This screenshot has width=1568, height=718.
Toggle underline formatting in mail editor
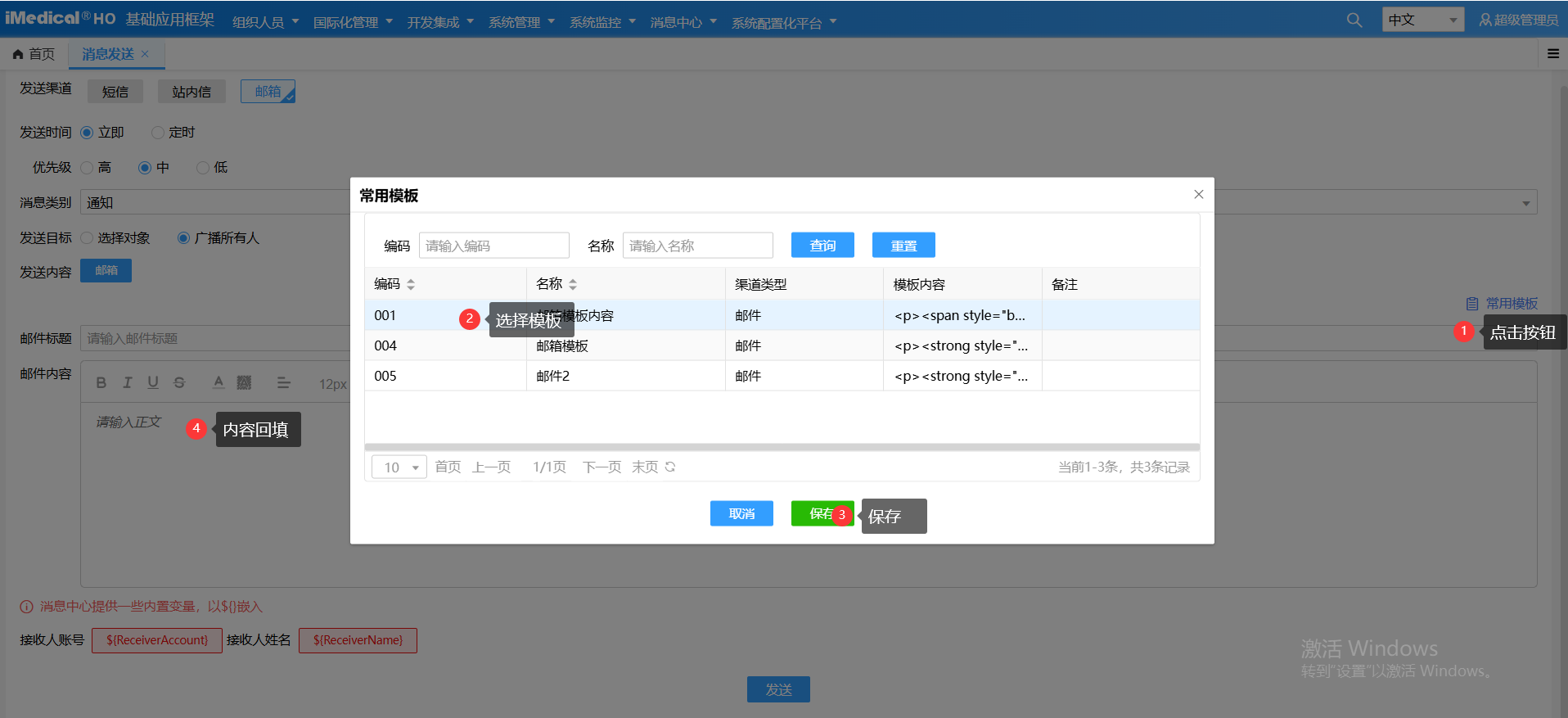[153, 382]
